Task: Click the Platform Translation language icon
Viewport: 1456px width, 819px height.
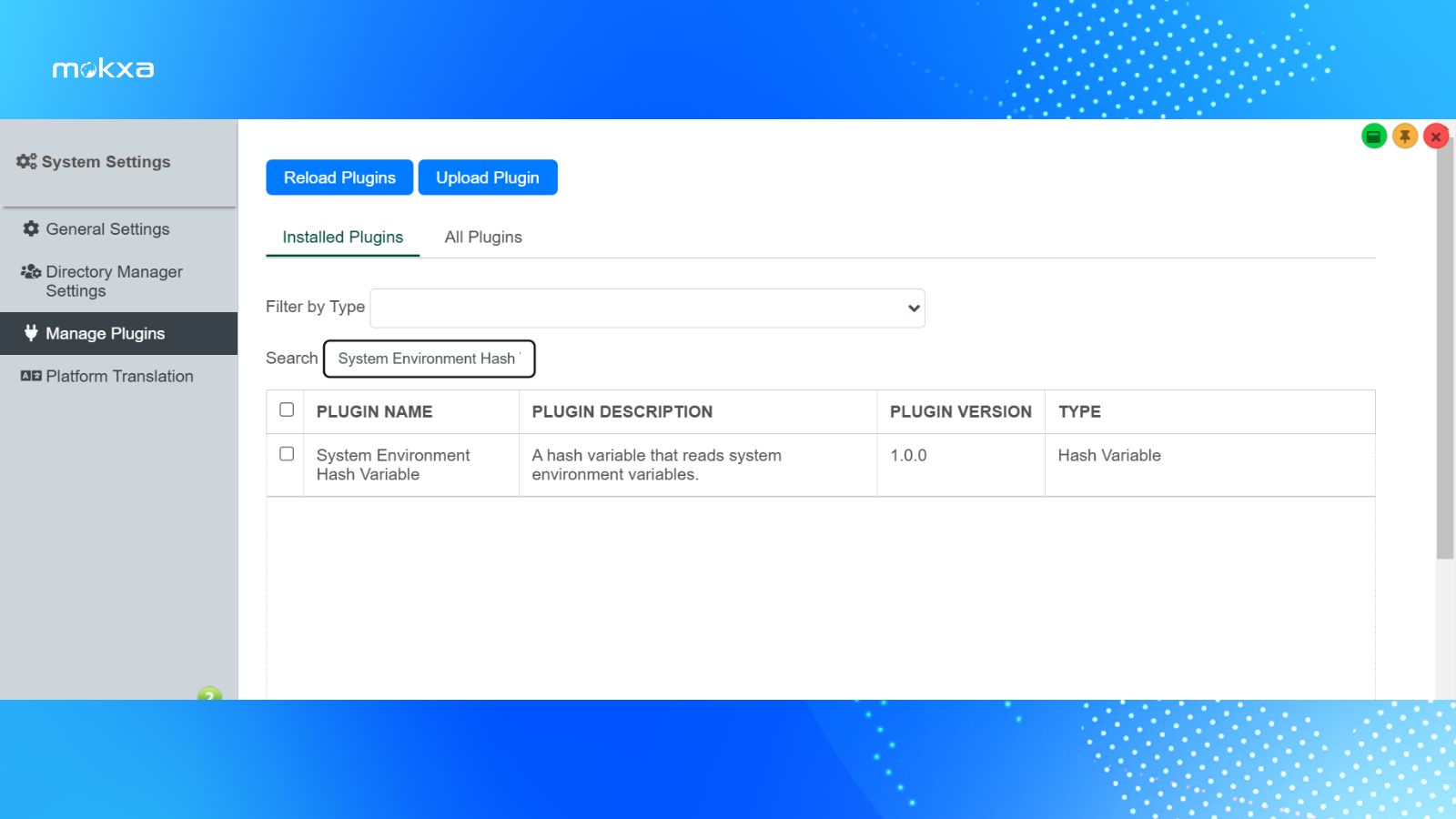Action: pyautogui.click(x=31, y=376)
